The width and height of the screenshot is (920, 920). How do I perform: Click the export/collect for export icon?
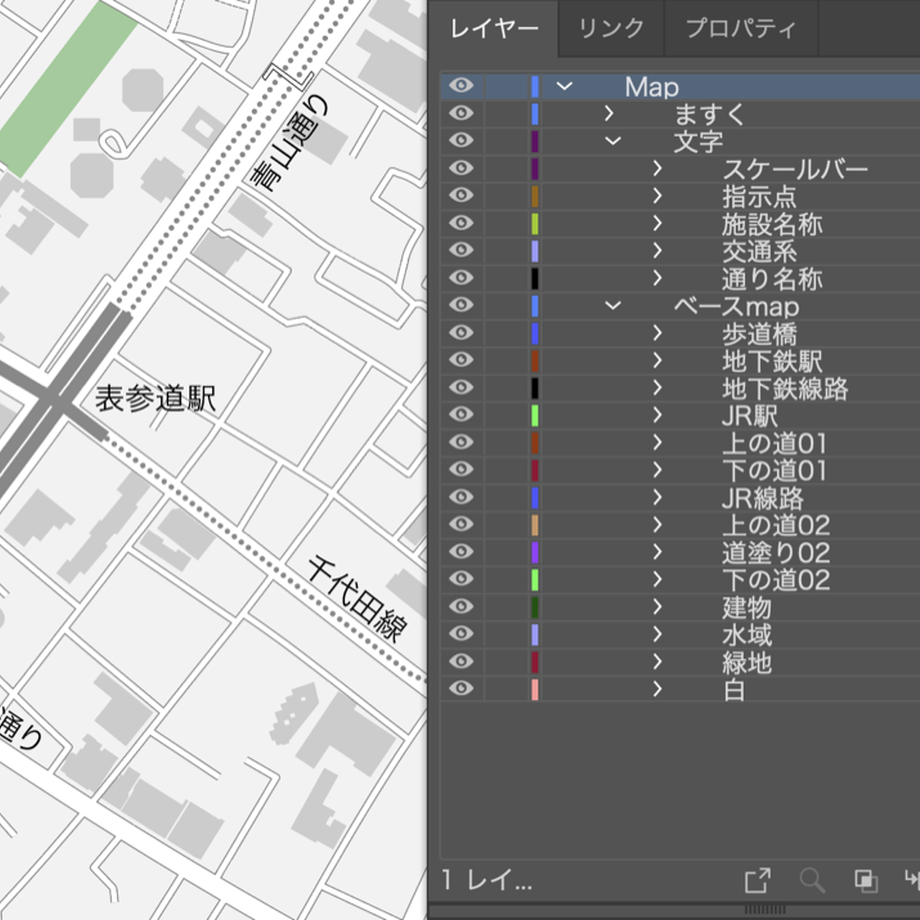coord(757,880)
